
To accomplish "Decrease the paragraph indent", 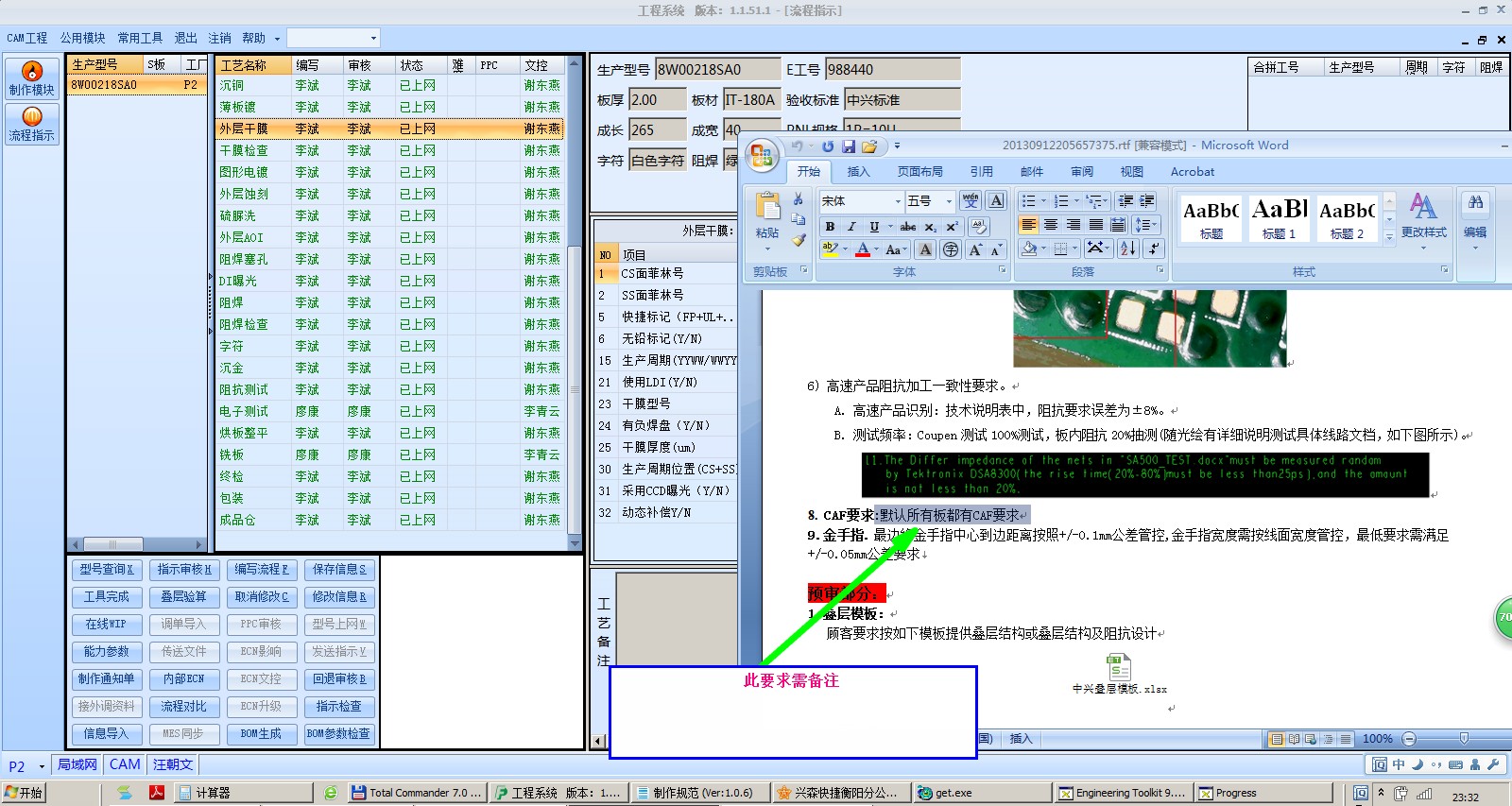I will coord(1125,200).
